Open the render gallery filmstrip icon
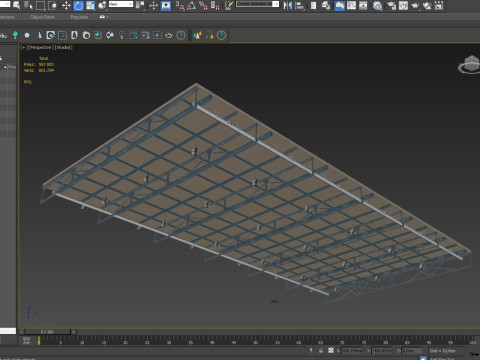Viewport: 480px width, 360px height. pos(439,5)
